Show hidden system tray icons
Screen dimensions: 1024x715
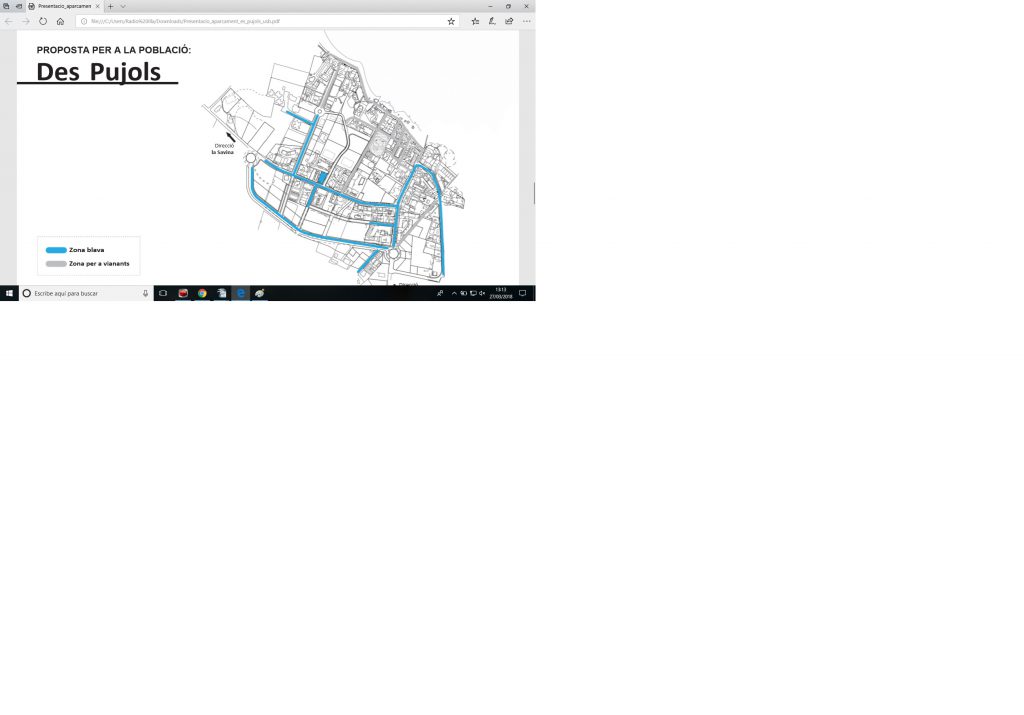pyautogui.click(x=454, y=293)
